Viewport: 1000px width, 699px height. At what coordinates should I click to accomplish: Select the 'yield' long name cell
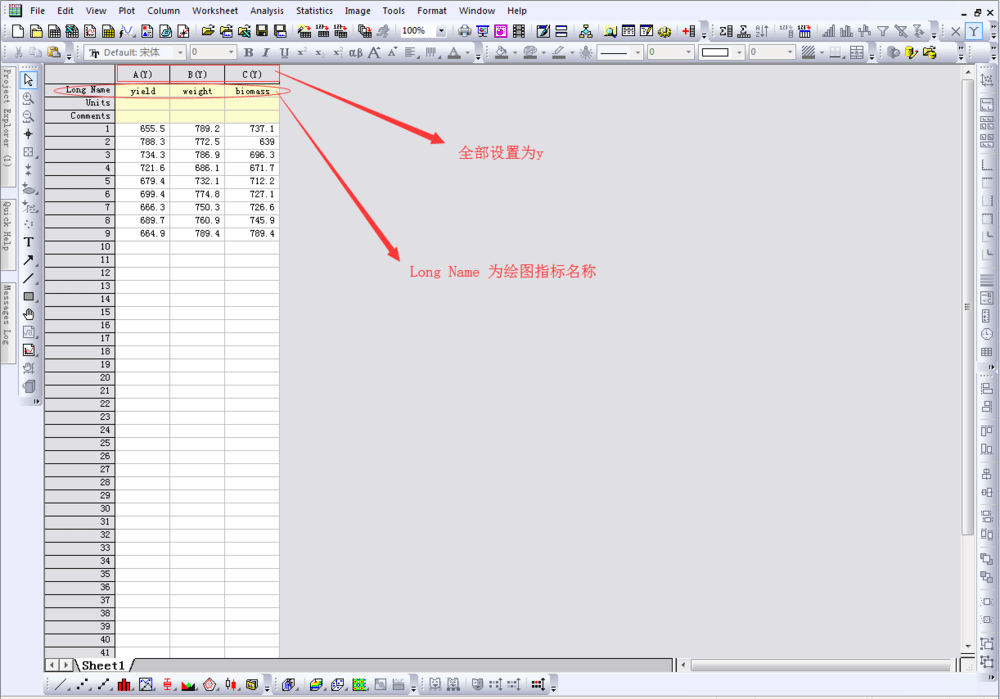tap(143, 91)
